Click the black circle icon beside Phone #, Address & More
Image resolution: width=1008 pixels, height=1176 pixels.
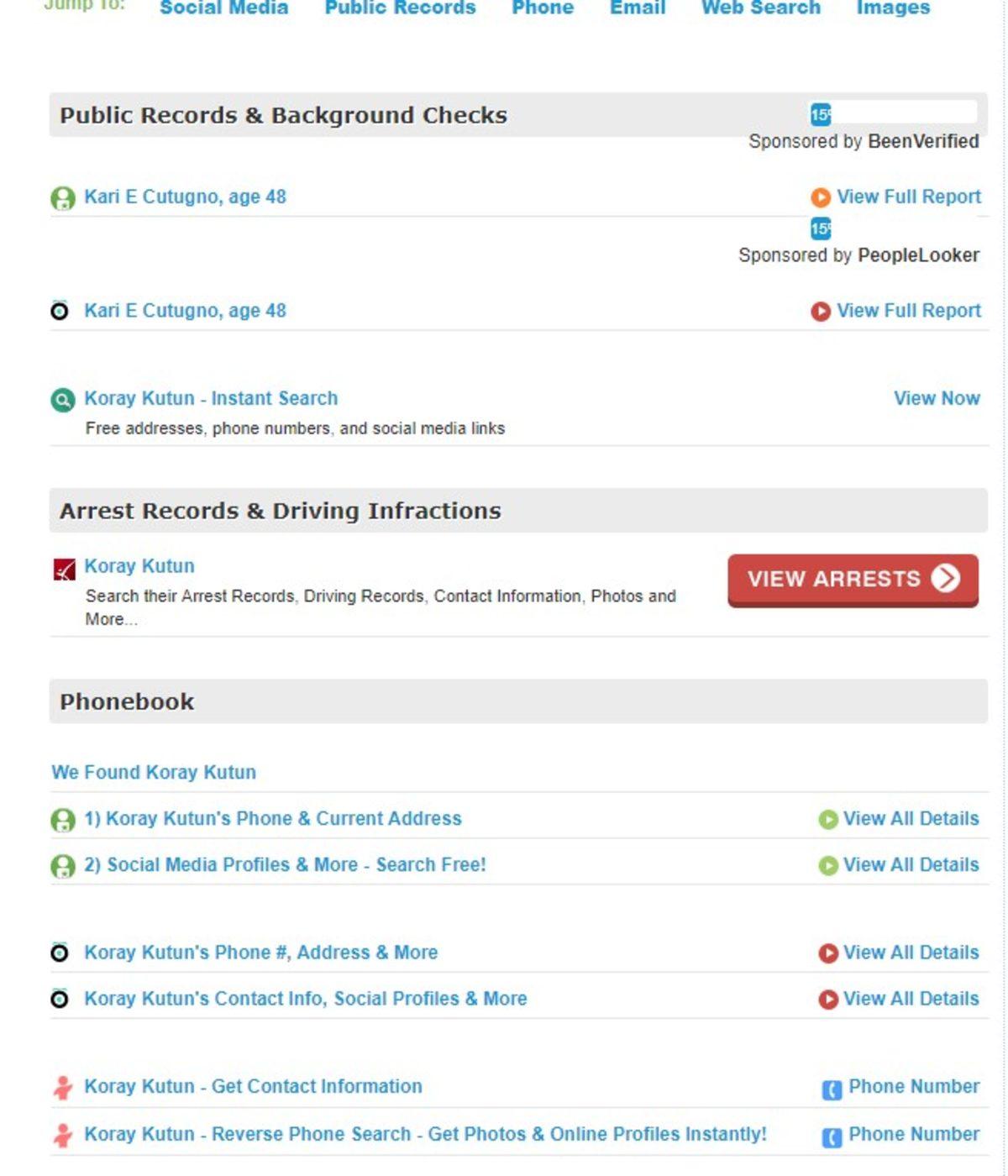[x=60, y=953]
